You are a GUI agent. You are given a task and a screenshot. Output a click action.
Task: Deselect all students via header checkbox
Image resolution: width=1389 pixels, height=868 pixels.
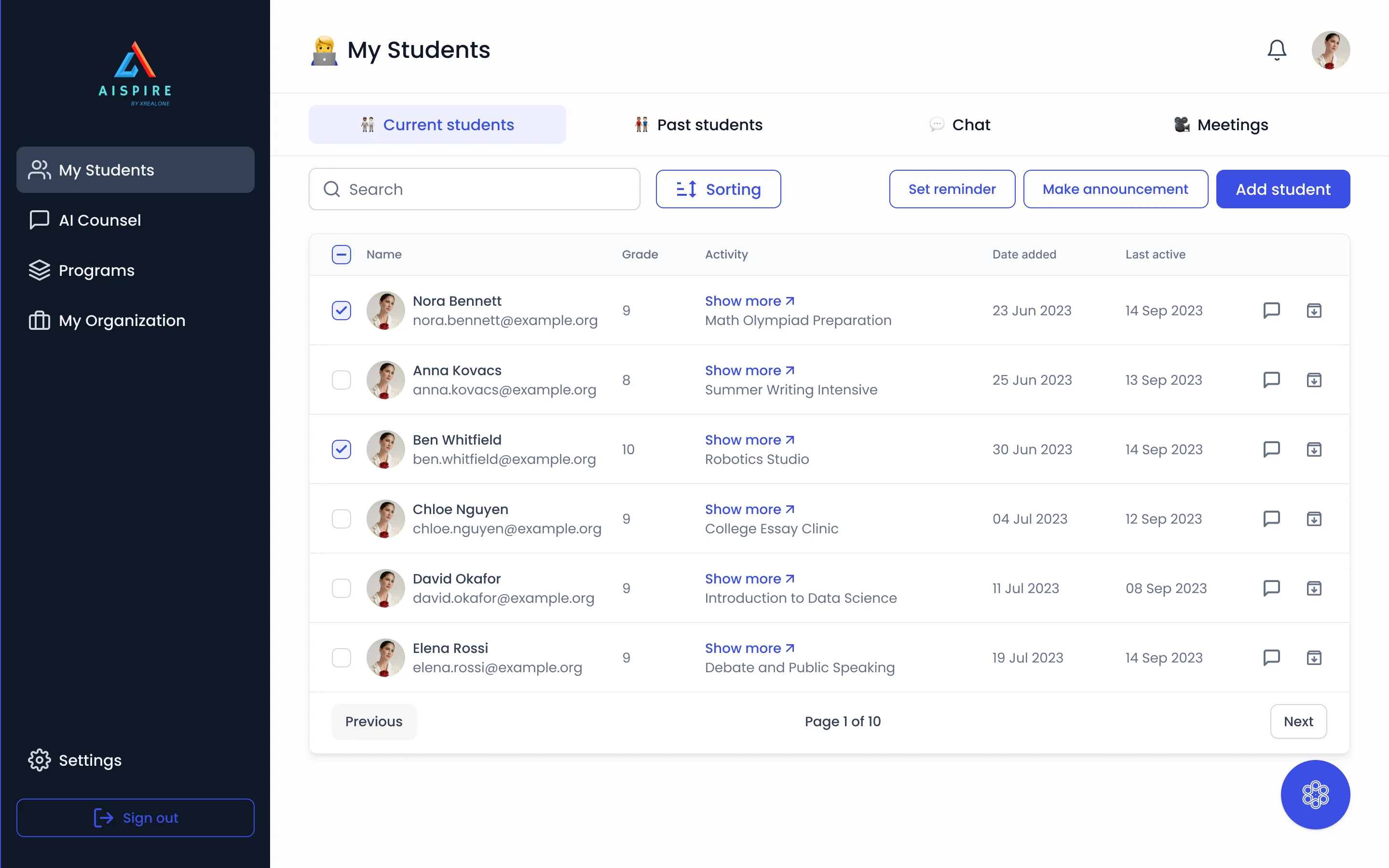point(341,254)
